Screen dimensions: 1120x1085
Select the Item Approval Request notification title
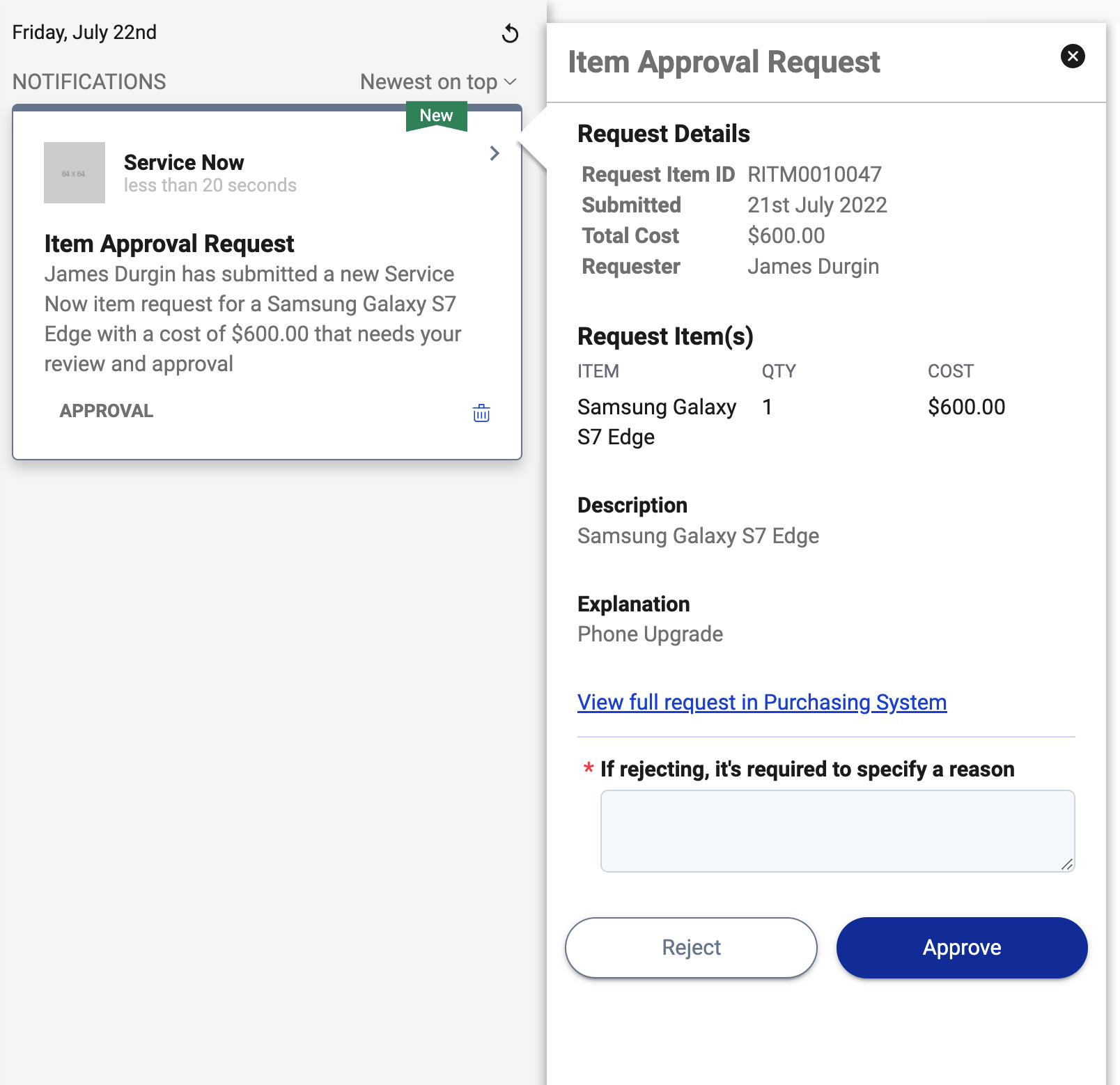[169, 244]
